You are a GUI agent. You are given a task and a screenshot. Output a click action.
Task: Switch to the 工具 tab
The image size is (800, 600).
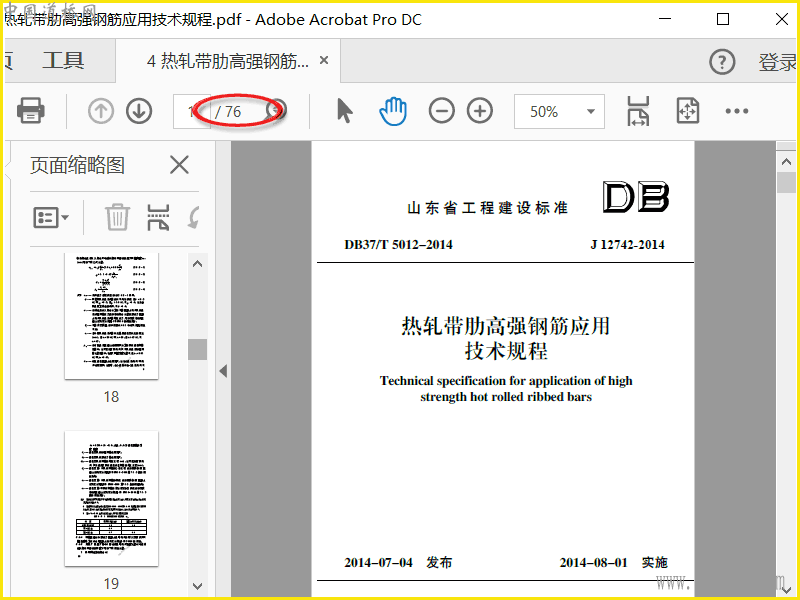coord(63,60)
